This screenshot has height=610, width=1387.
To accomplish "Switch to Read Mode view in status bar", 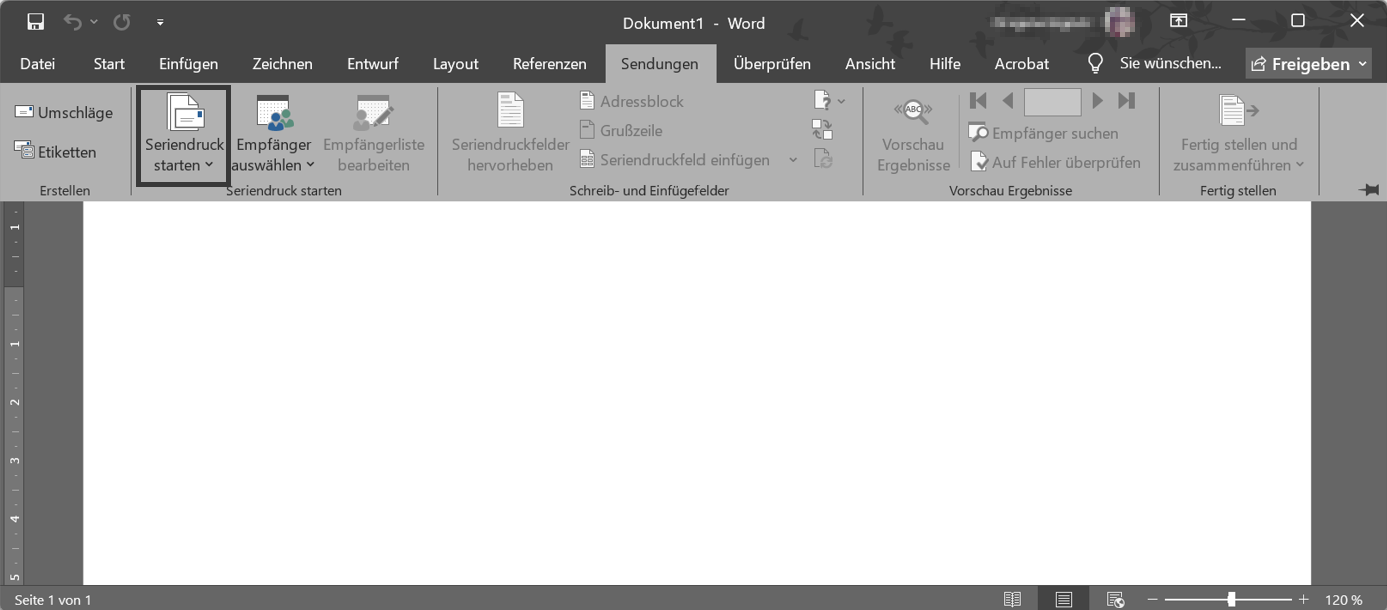I will pos(1012,599).
